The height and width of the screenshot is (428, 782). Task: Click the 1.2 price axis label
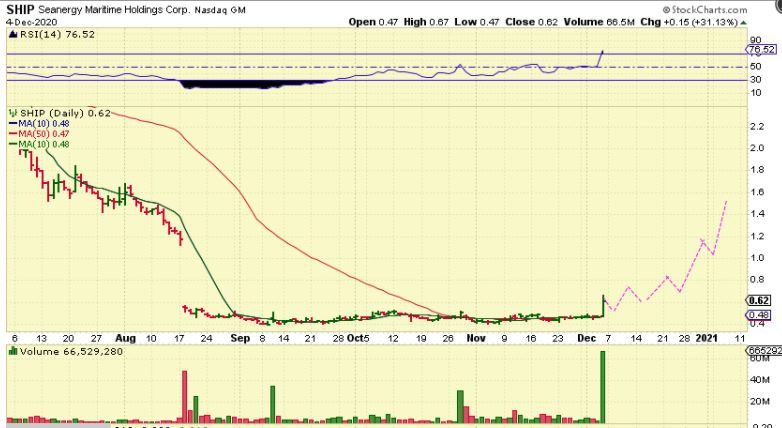[x=757, y=236]
